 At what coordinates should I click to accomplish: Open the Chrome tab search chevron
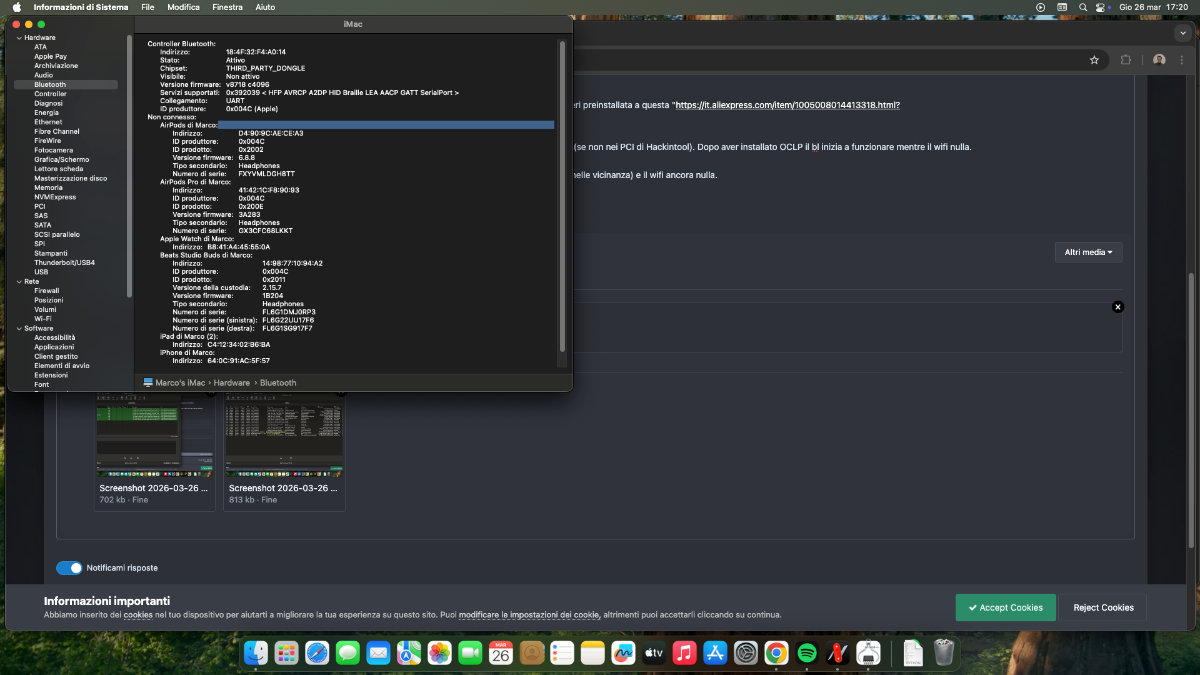(x=1183, y=33)
